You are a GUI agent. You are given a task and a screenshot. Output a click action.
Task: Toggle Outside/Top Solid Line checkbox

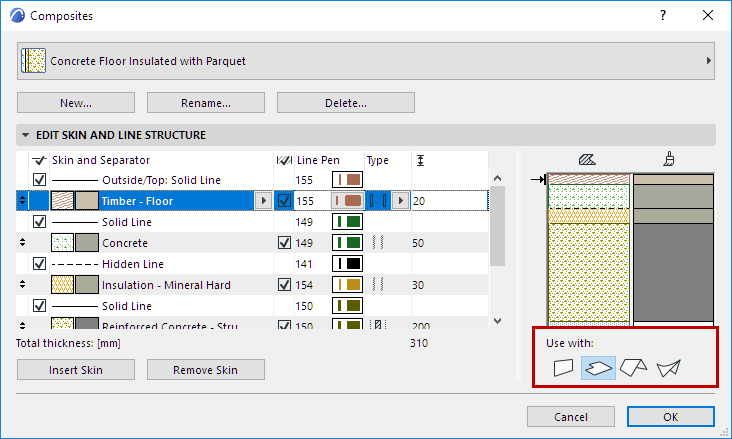[x=40, y=180]
